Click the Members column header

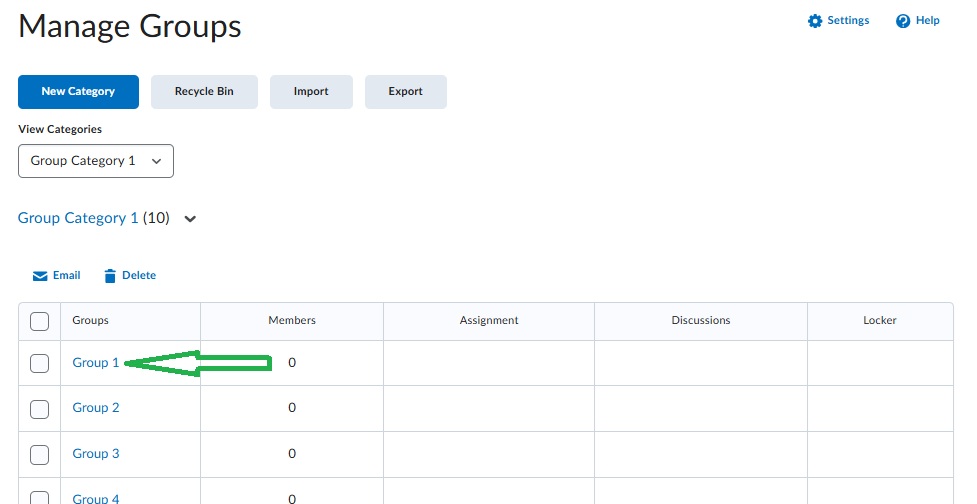point(292,320)
